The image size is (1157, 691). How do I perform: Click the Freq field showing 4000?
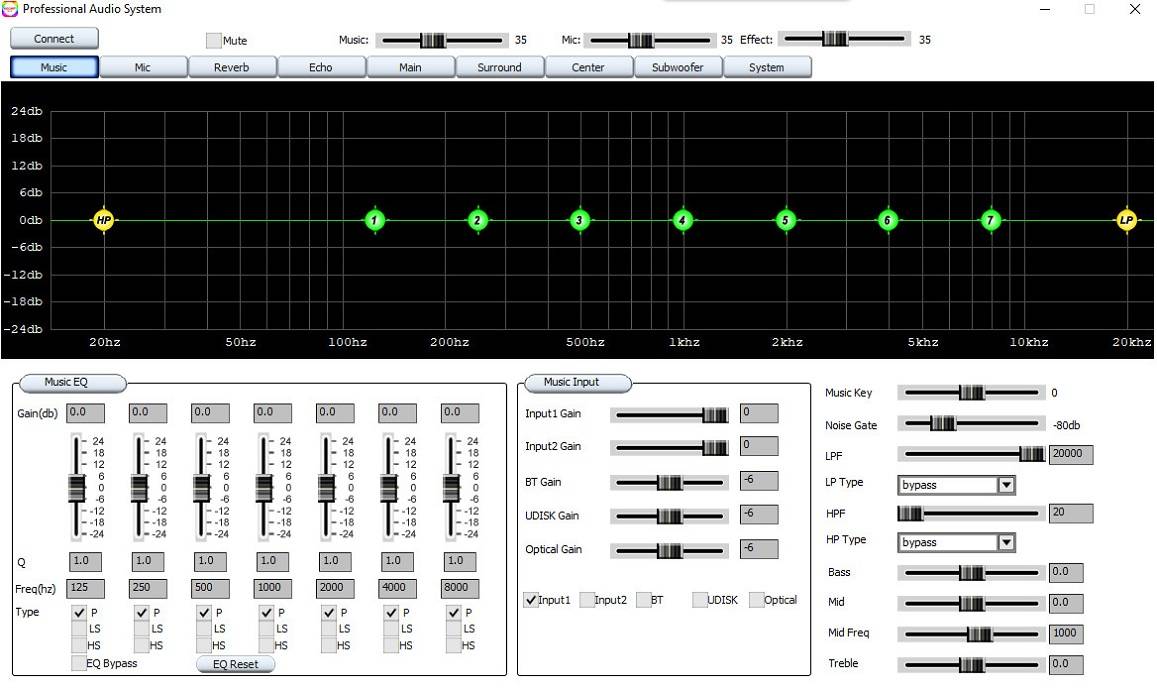tap(398, 588)
